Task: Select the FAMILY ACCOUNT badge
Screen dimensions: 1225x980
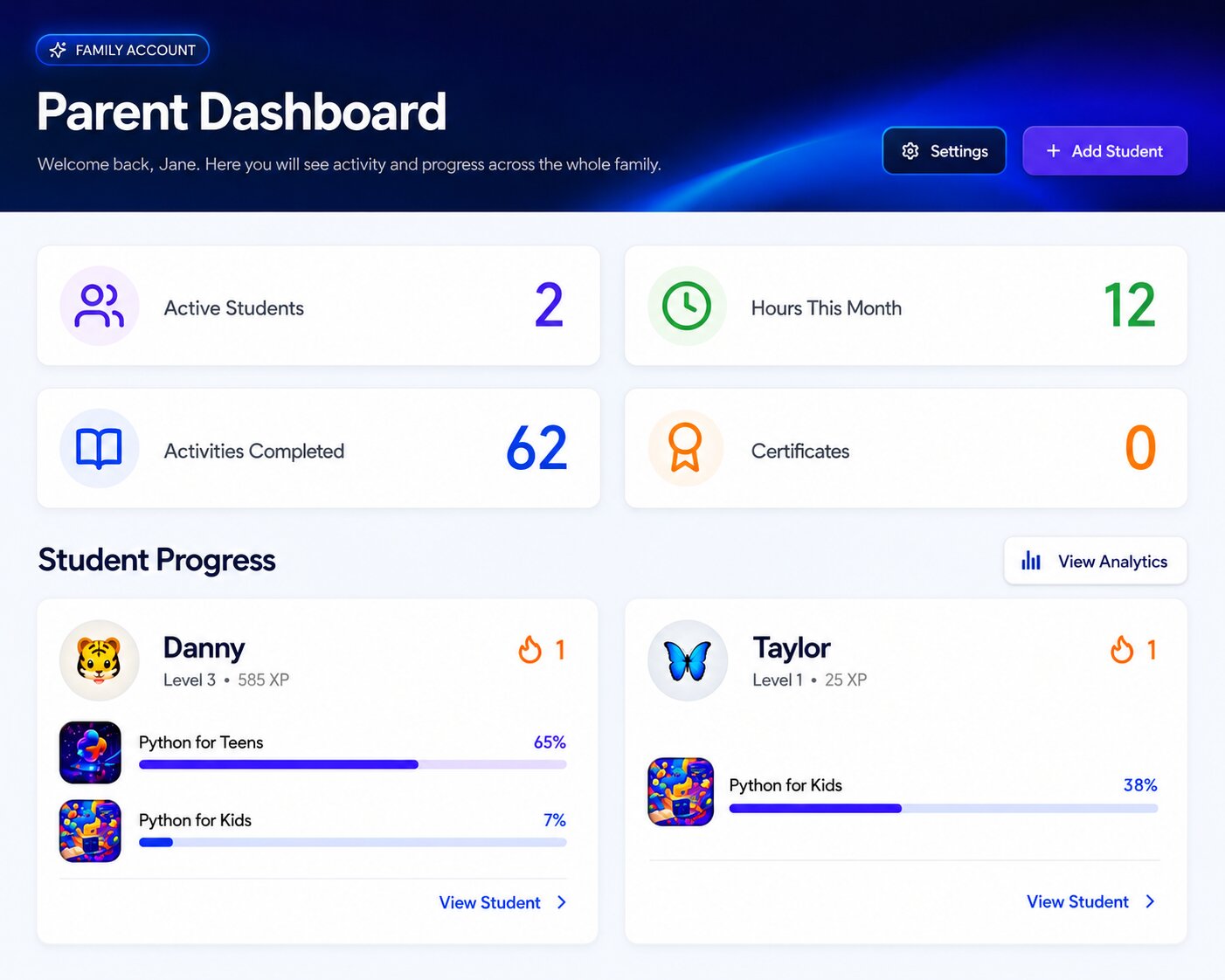Action: pyautogui.click(x=122, y=50)
